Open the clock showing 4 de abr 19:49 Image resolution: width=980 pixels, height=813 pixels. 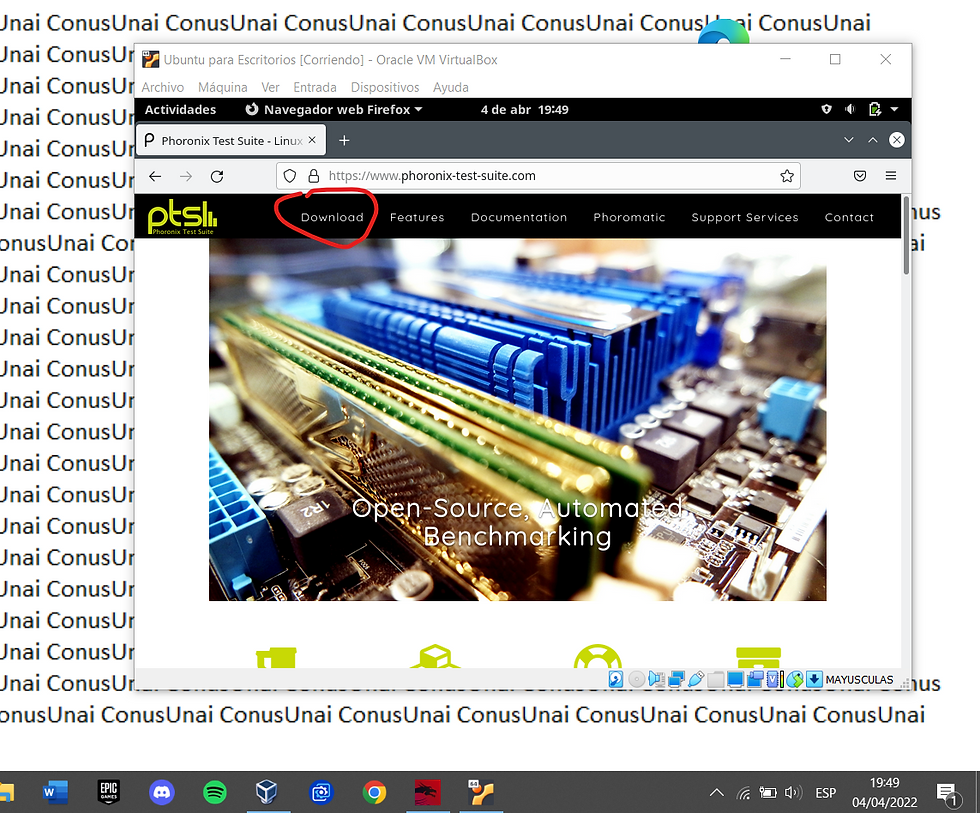(x=524, y=109)
